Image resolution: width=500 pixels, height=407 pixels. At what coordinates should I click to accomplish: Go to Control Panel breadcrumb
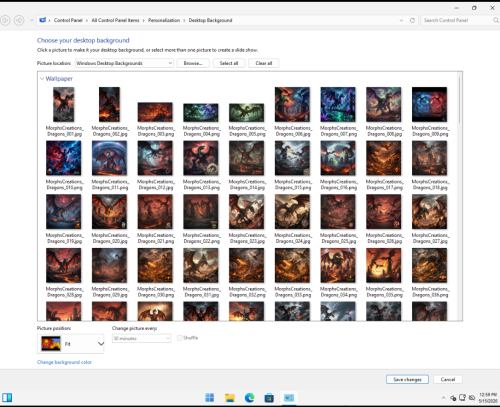tap(68, 20)
